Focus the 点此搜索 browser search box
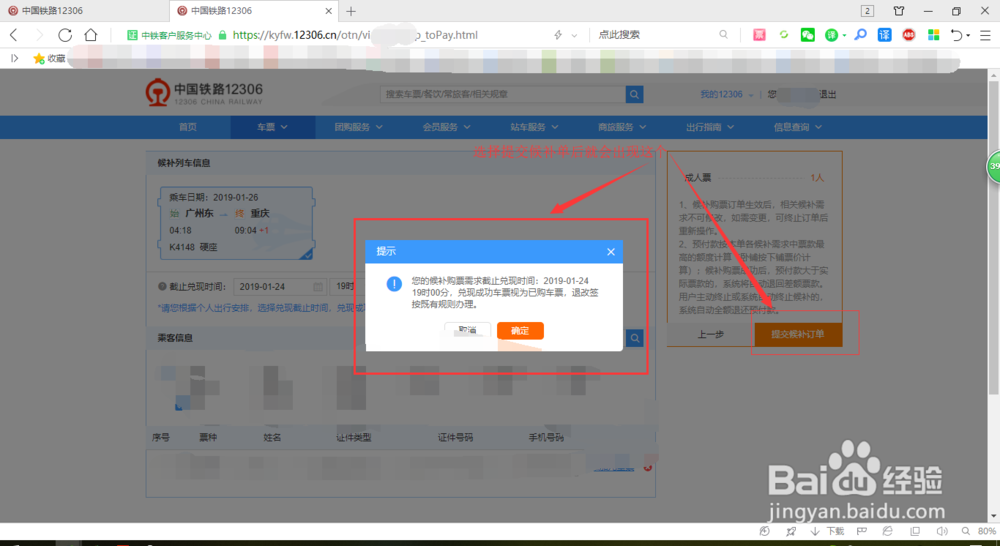Screen dimensions: 1000x546 (x=657, y=35)
